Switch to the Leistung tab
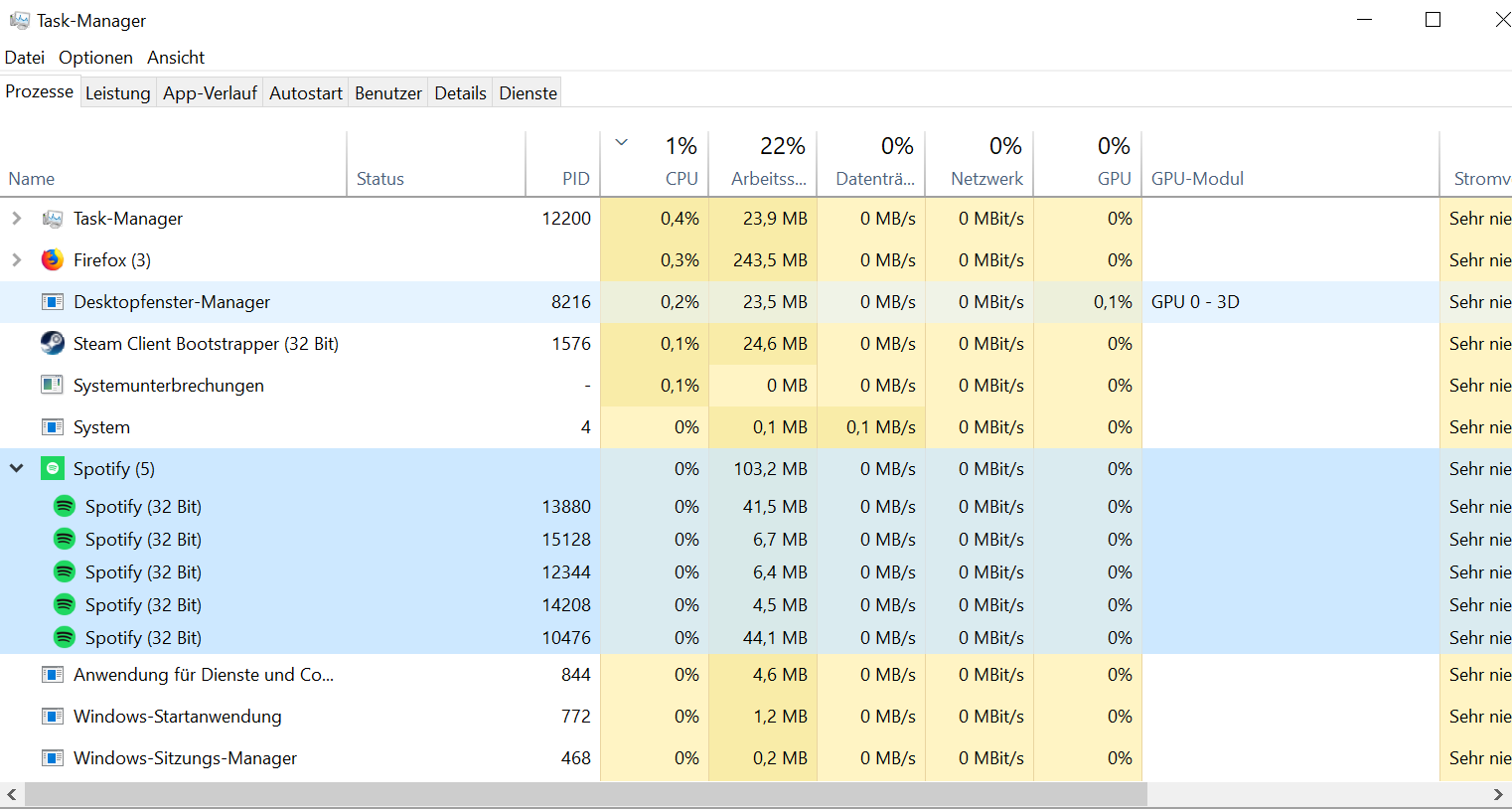 tap(117, 93)
